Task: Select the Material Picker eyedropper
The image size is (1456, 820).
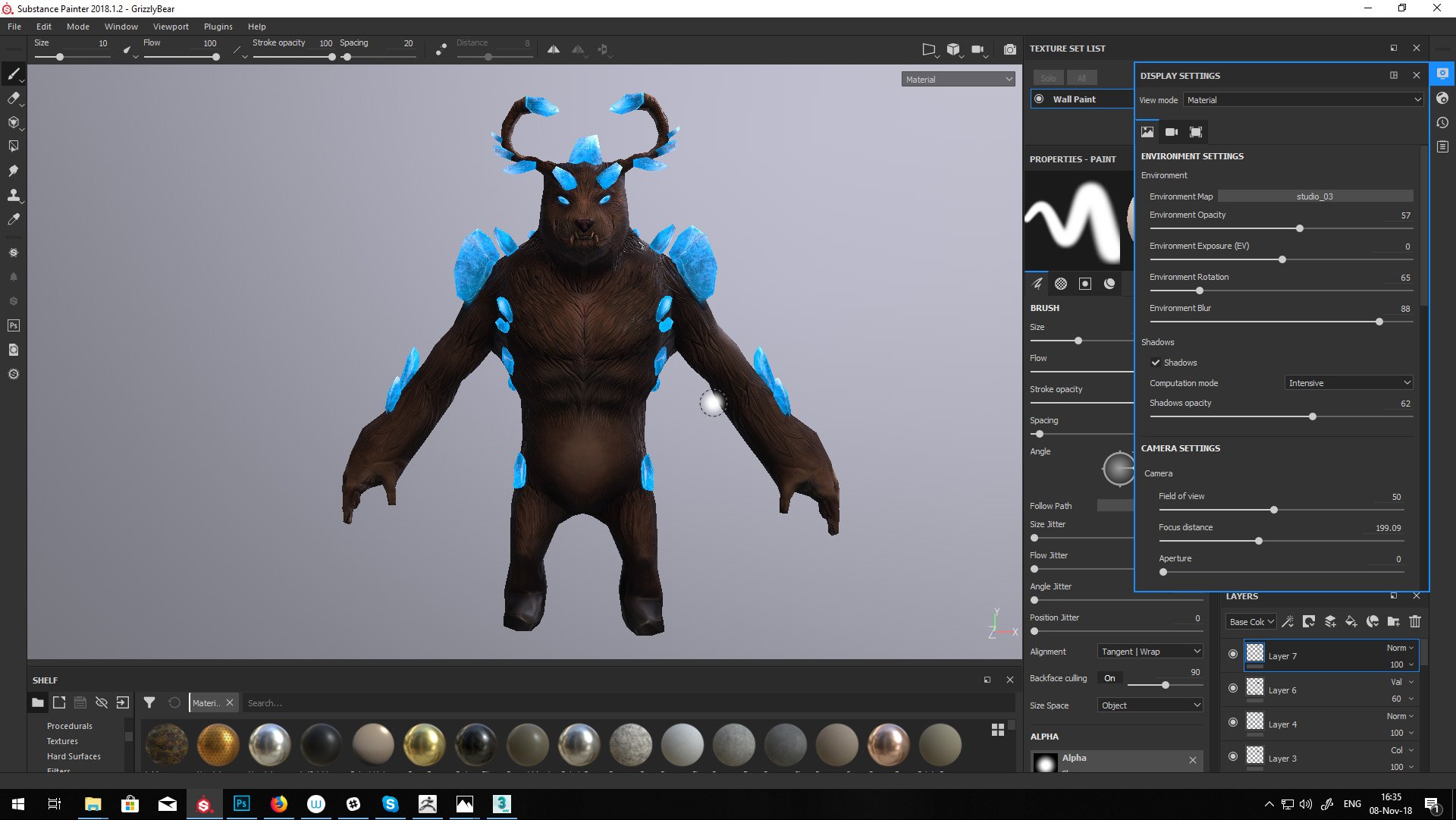Action: [x=14, y=219]
